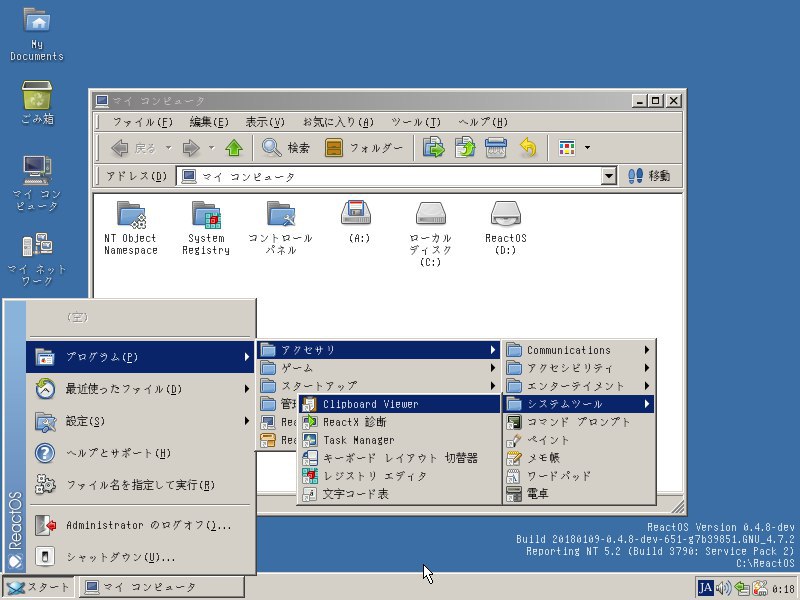Open the 表示(V) menu
800x600 pixels.
pyautogui.click(x=265, y=122)
